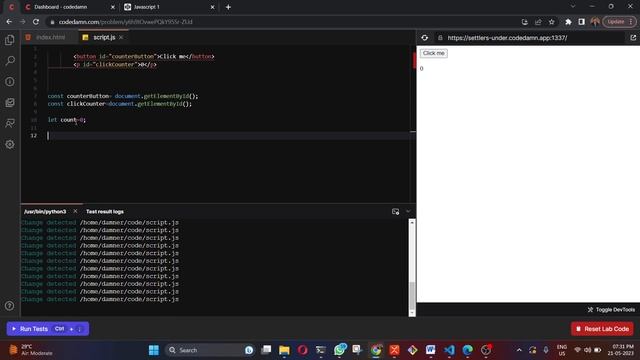Click the help question mark icon

coord(9,306)
